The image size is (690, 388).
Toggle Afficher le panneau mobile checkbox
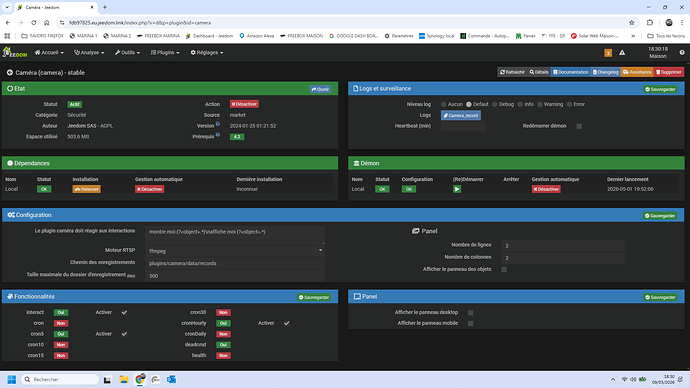coord(470,323)
